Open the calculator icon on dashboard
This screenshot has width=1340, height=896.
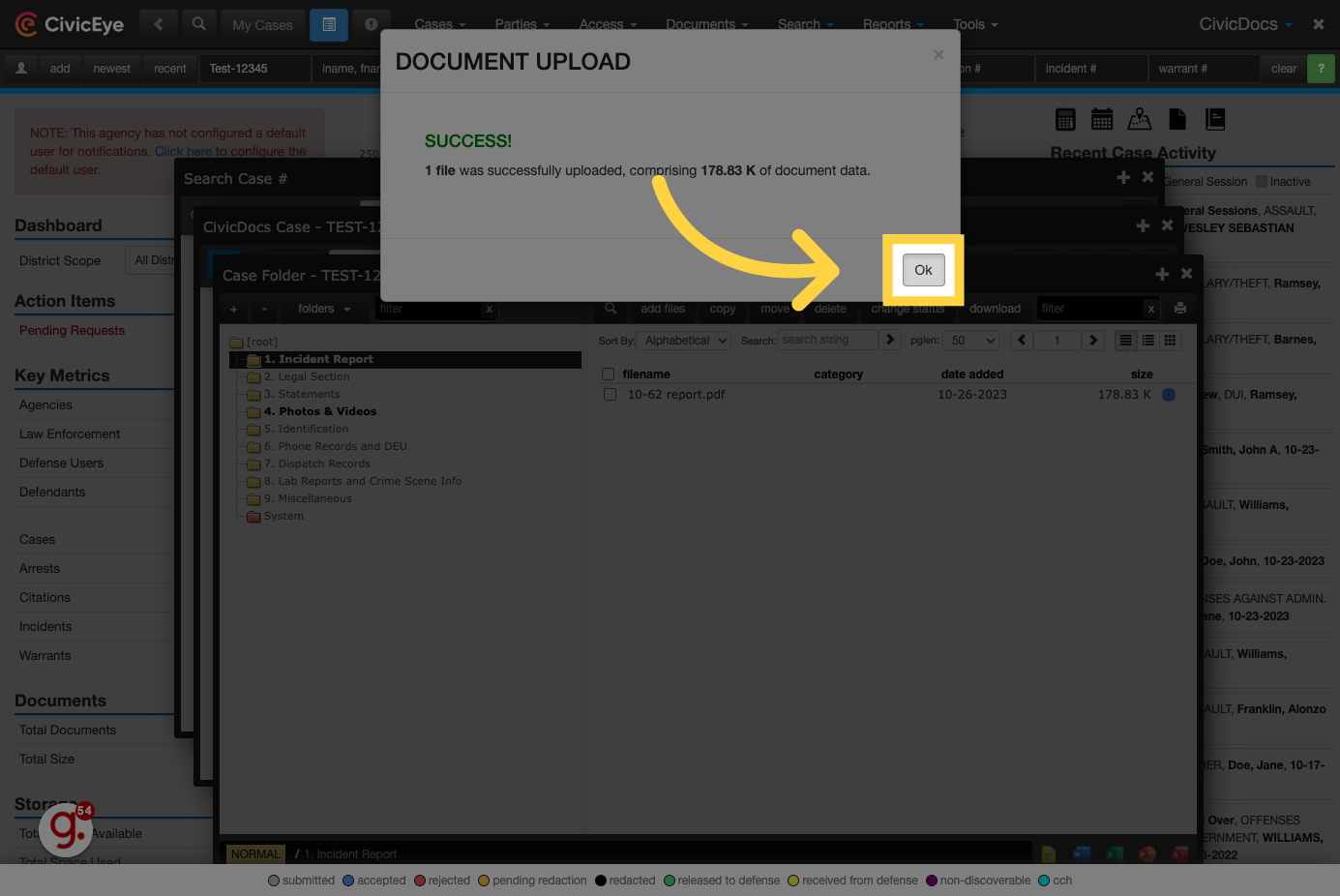(1065, 119)
